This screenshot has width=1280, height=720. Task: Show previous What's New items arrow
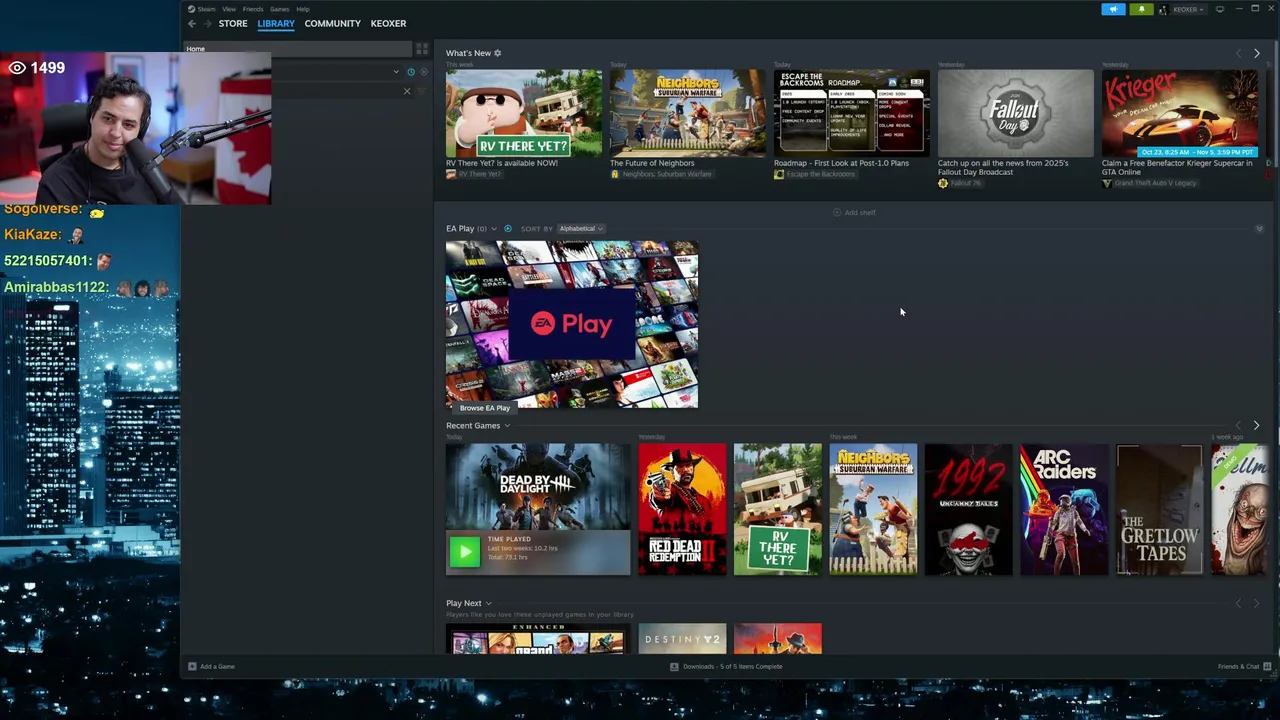click(1238, 53)
